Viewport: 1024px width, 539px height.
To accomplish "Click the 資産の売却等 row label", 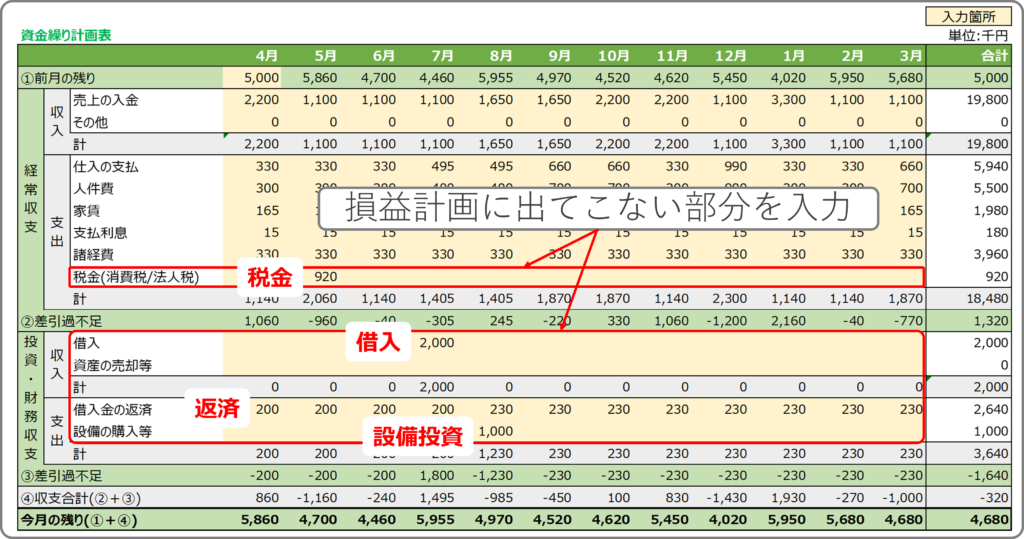I will pyautogui.click(x=112, y=365).
